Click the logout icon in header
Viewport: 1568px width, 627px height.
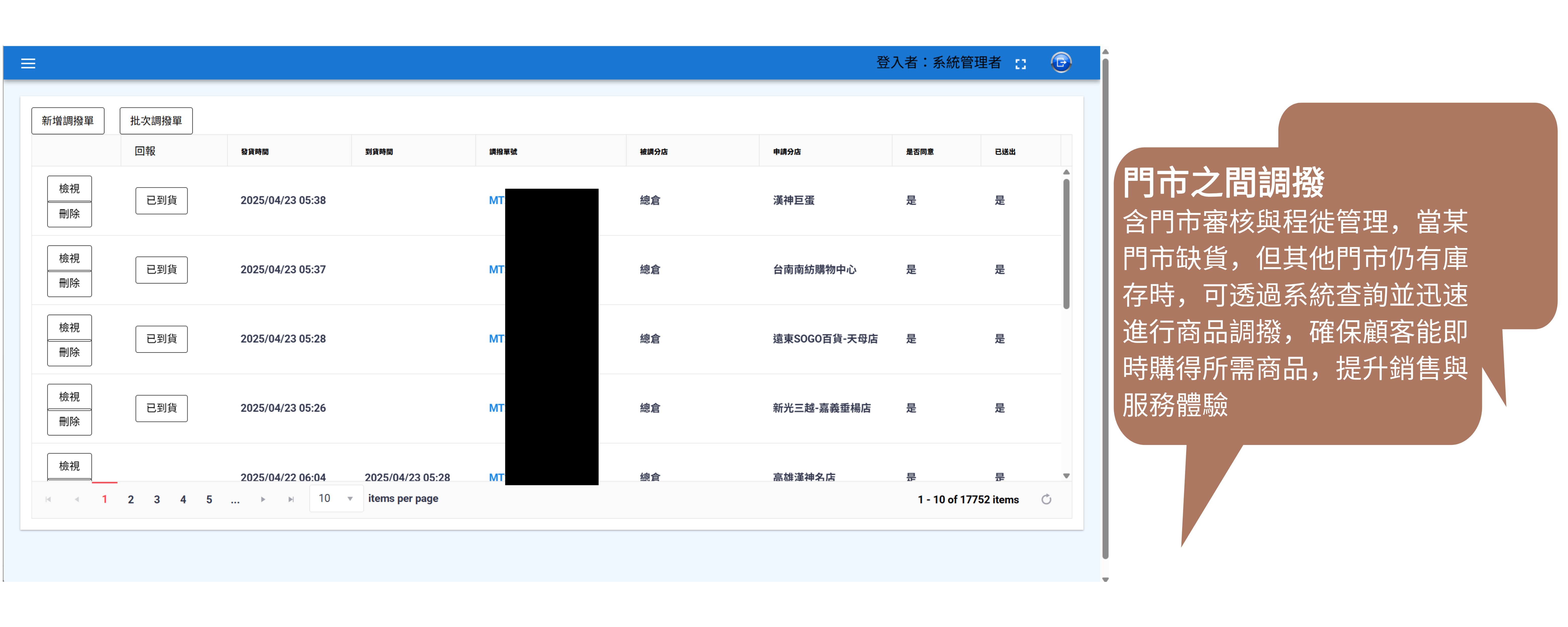click(1061, 63)
